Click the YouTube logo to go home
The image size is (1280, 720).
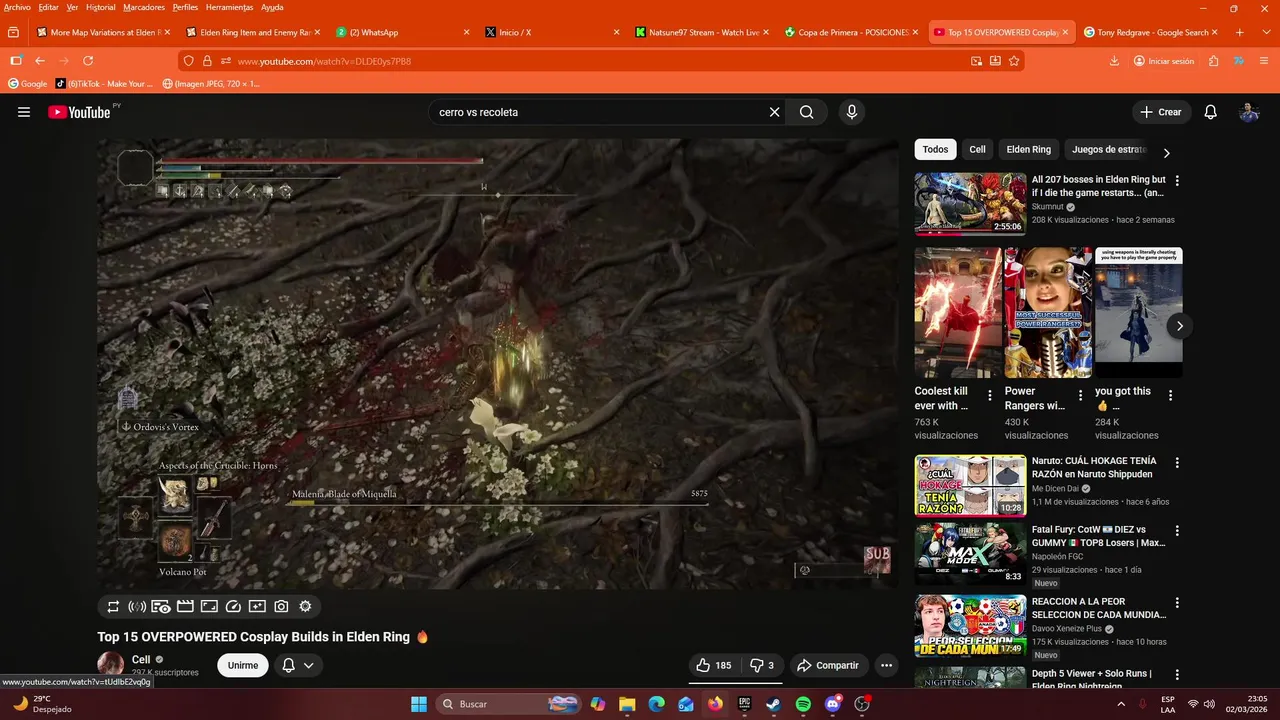pyautogui.click(x=79, y=112)
